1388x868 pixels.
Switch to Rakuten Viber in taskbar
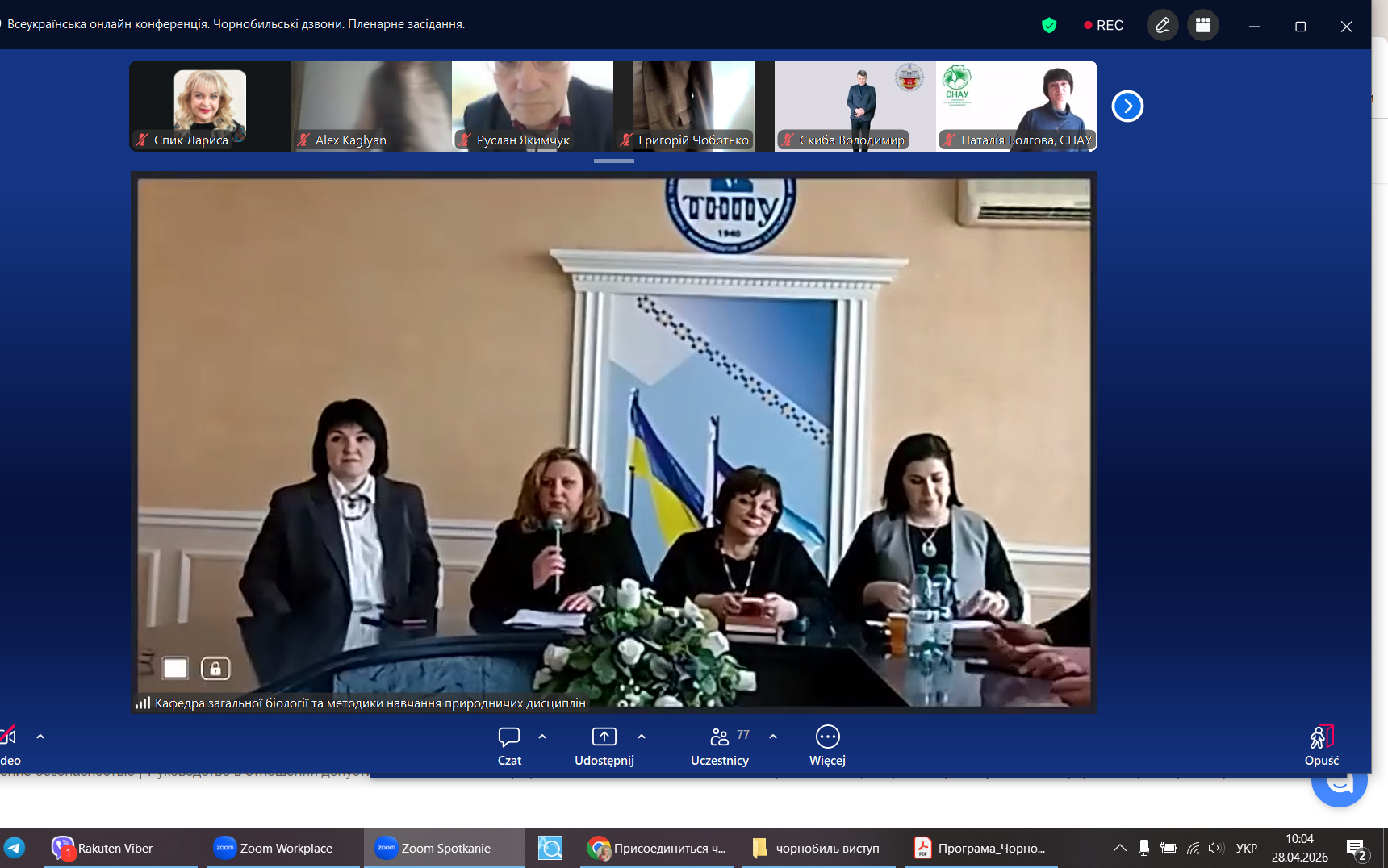(x=103, y=848)
